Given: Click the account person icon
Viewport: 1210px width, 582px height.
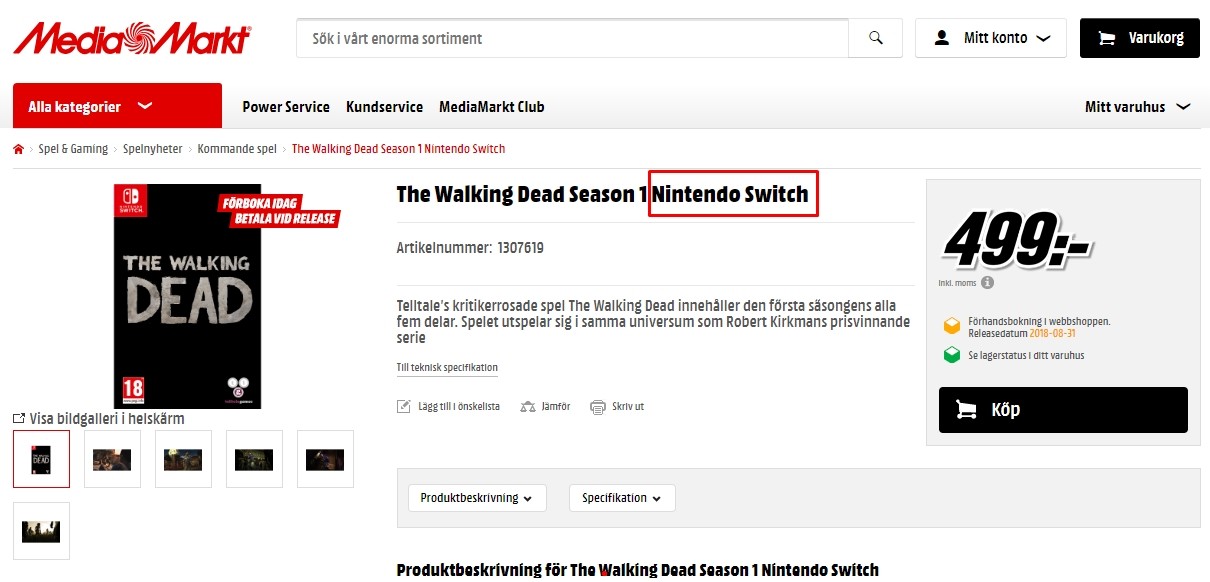Looking at the screenshot, I should [x=941, y=38].
